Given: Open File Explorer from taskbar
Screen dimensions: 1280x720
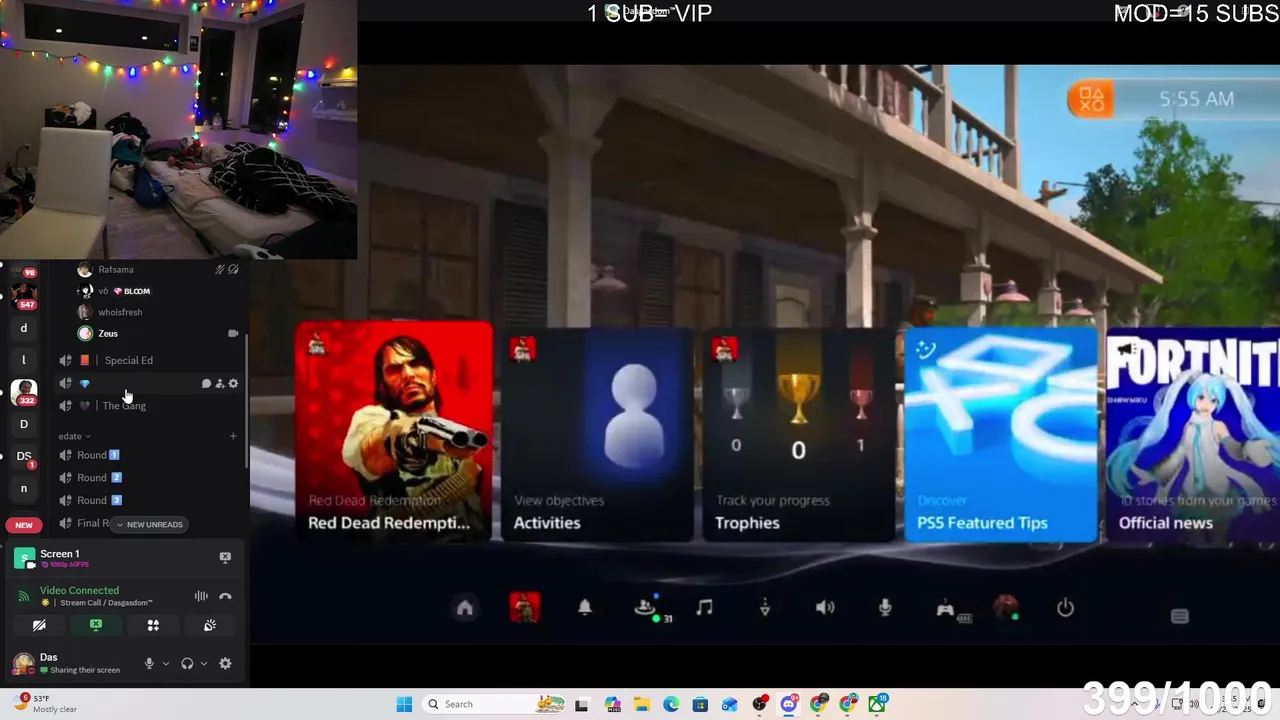Looking at the screenshot, I should [x=641, y=704].
